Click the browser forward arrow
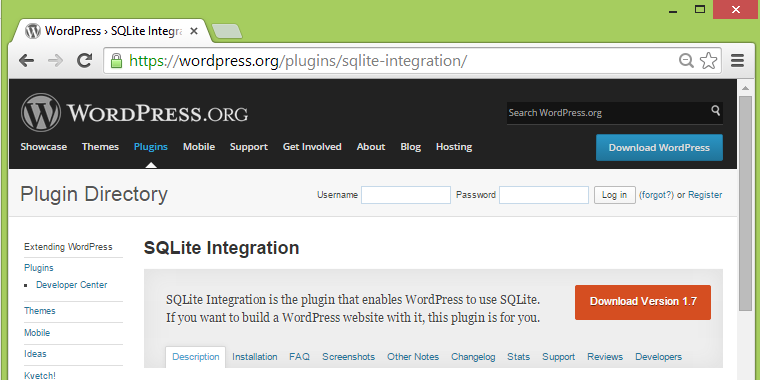760x380 pixels. [x=55, y=61]
